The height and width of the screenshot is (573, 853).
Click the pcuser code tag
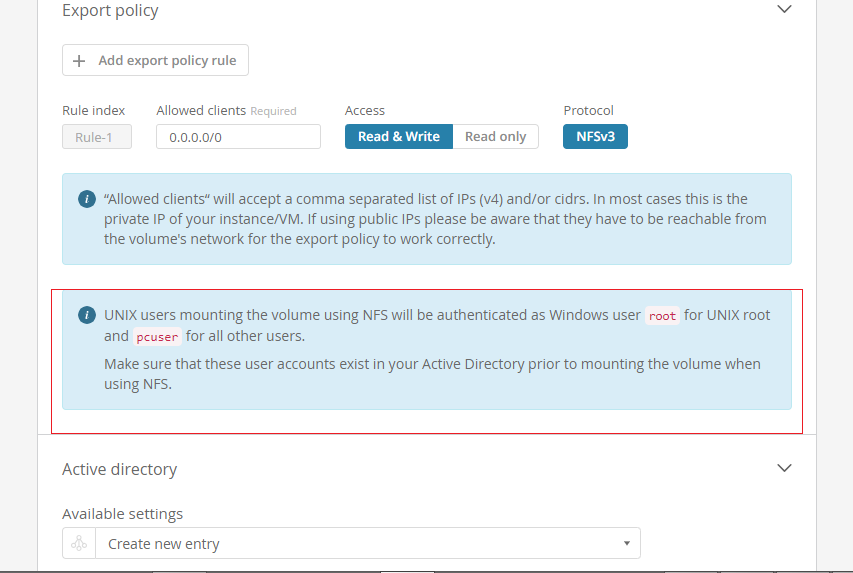157,337
